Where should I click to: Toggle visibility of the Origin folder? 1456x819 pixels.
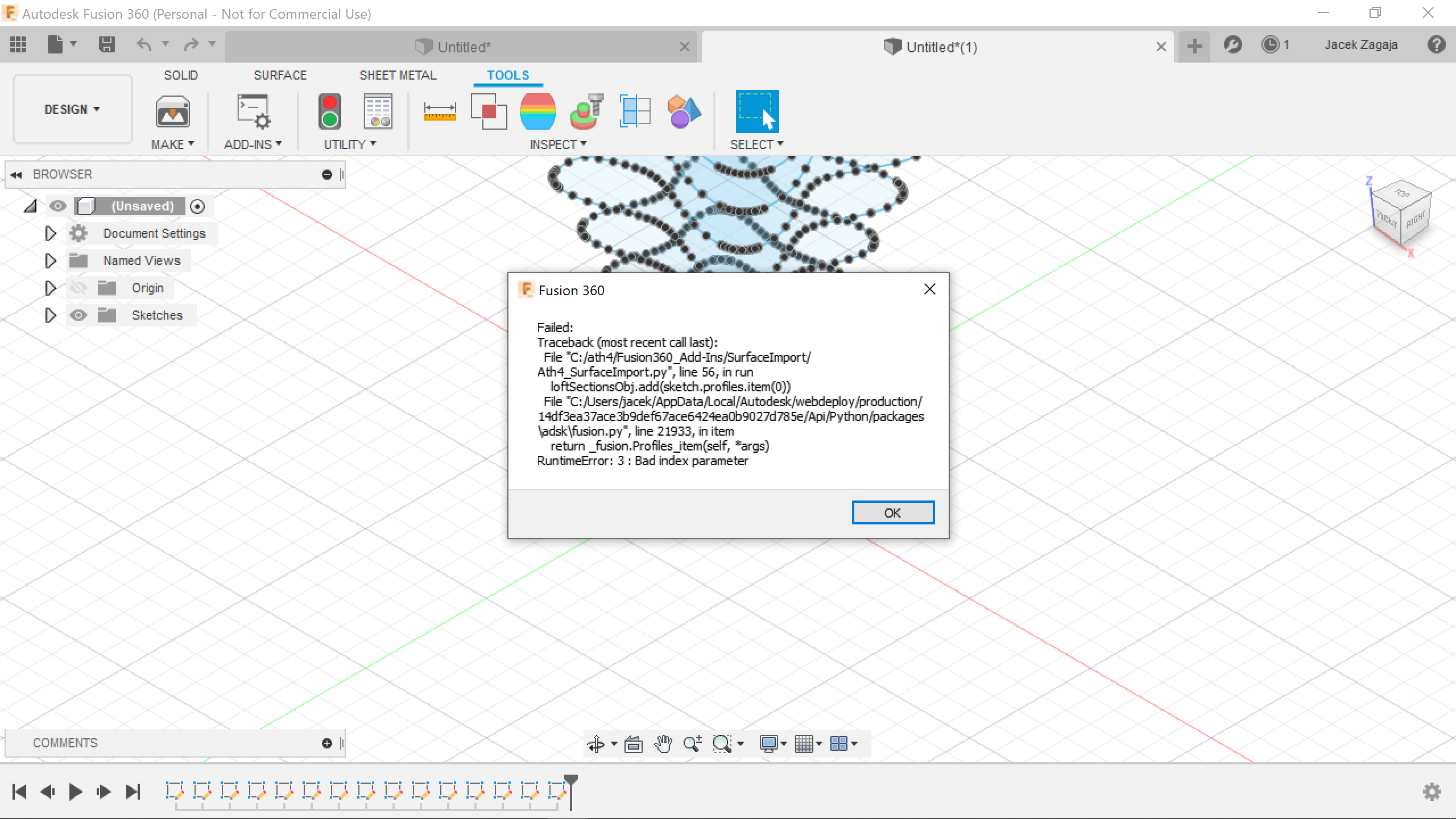pyautogui.click(x=78, y=288)
